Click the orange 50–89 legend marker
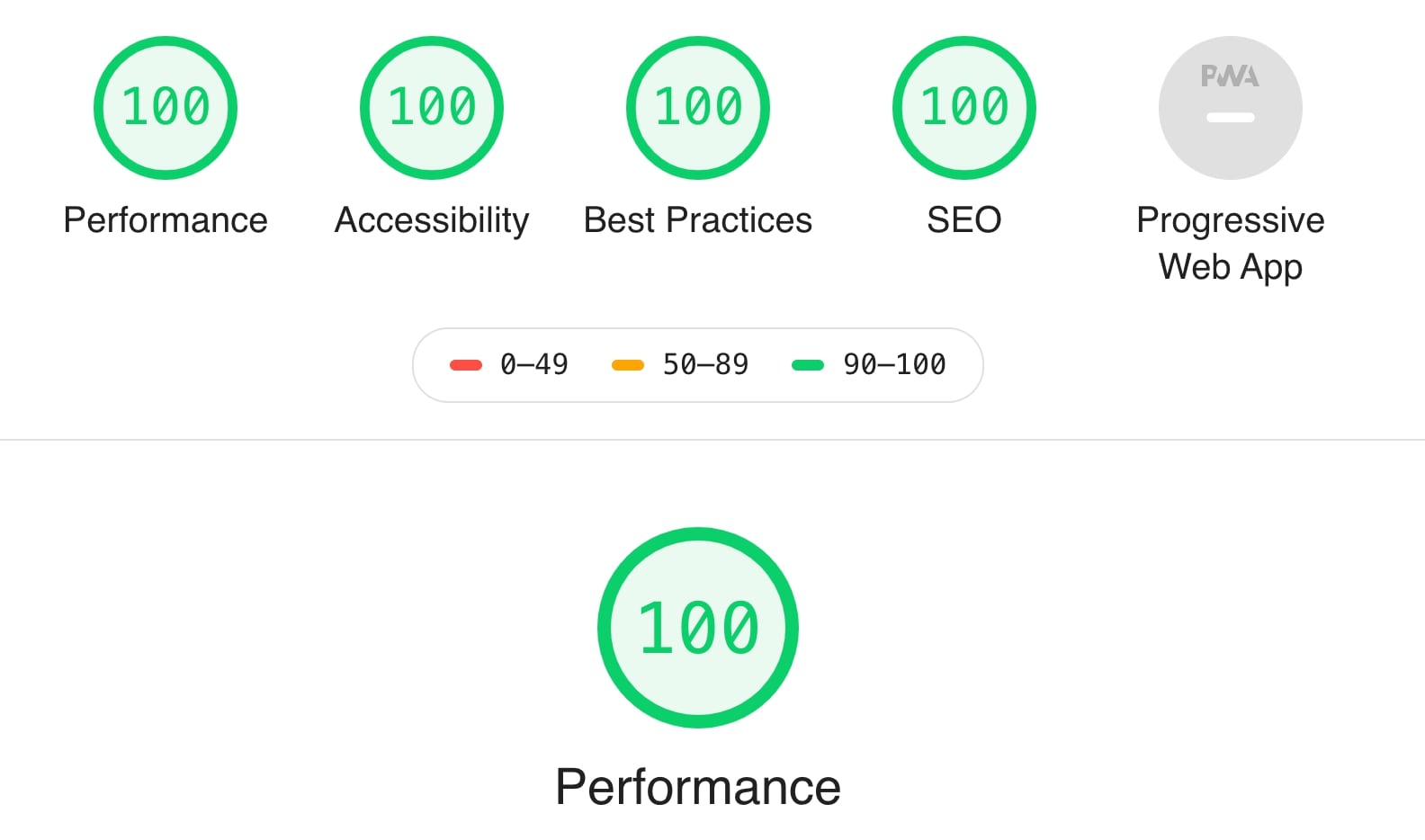The height and width of the screenshot is (840, 1425). click(x=628, y=365)
